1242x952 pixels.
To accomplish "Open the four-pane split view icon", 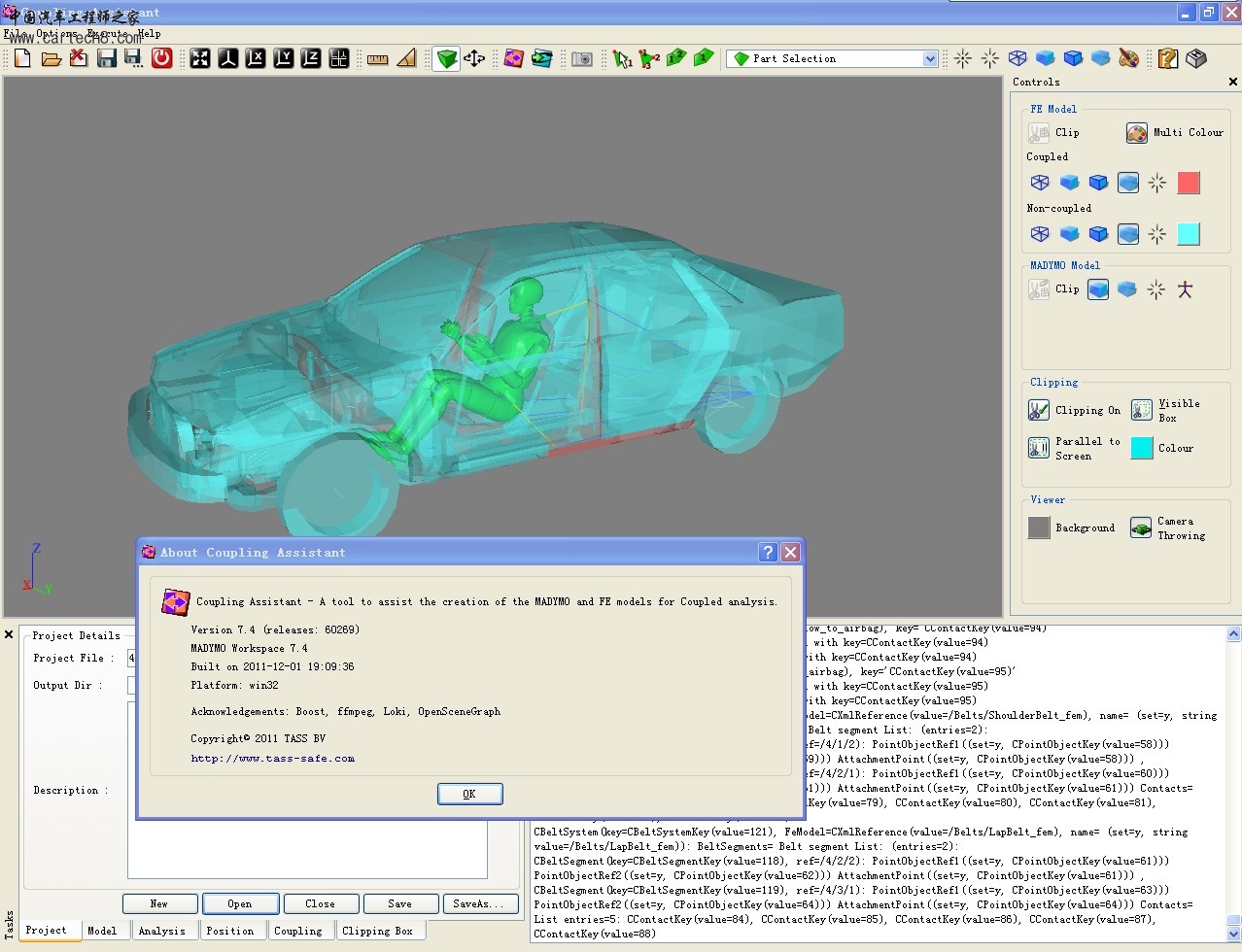I will point(339,58).
